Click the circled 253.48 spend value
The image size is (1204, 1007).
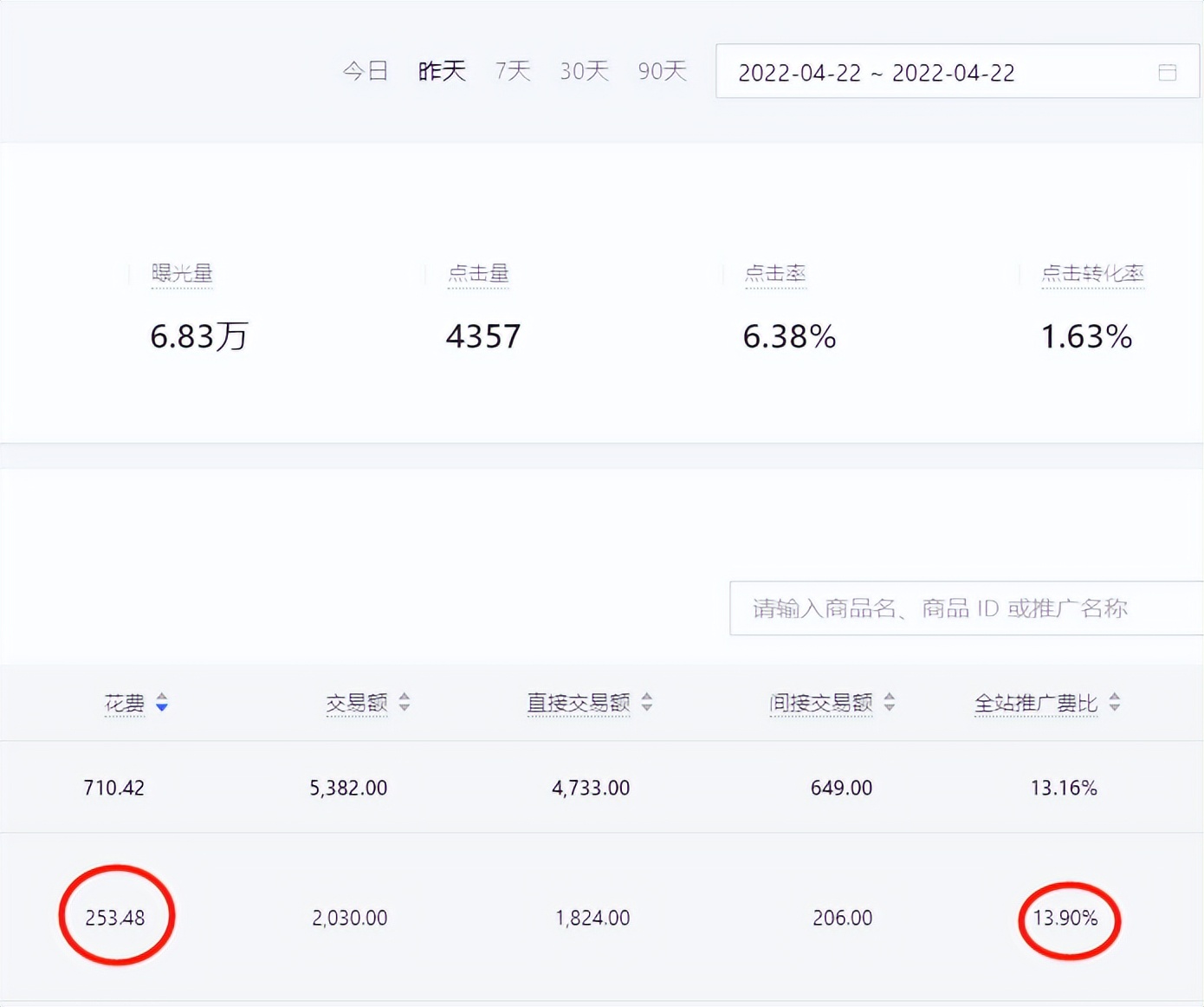(116, 918)
